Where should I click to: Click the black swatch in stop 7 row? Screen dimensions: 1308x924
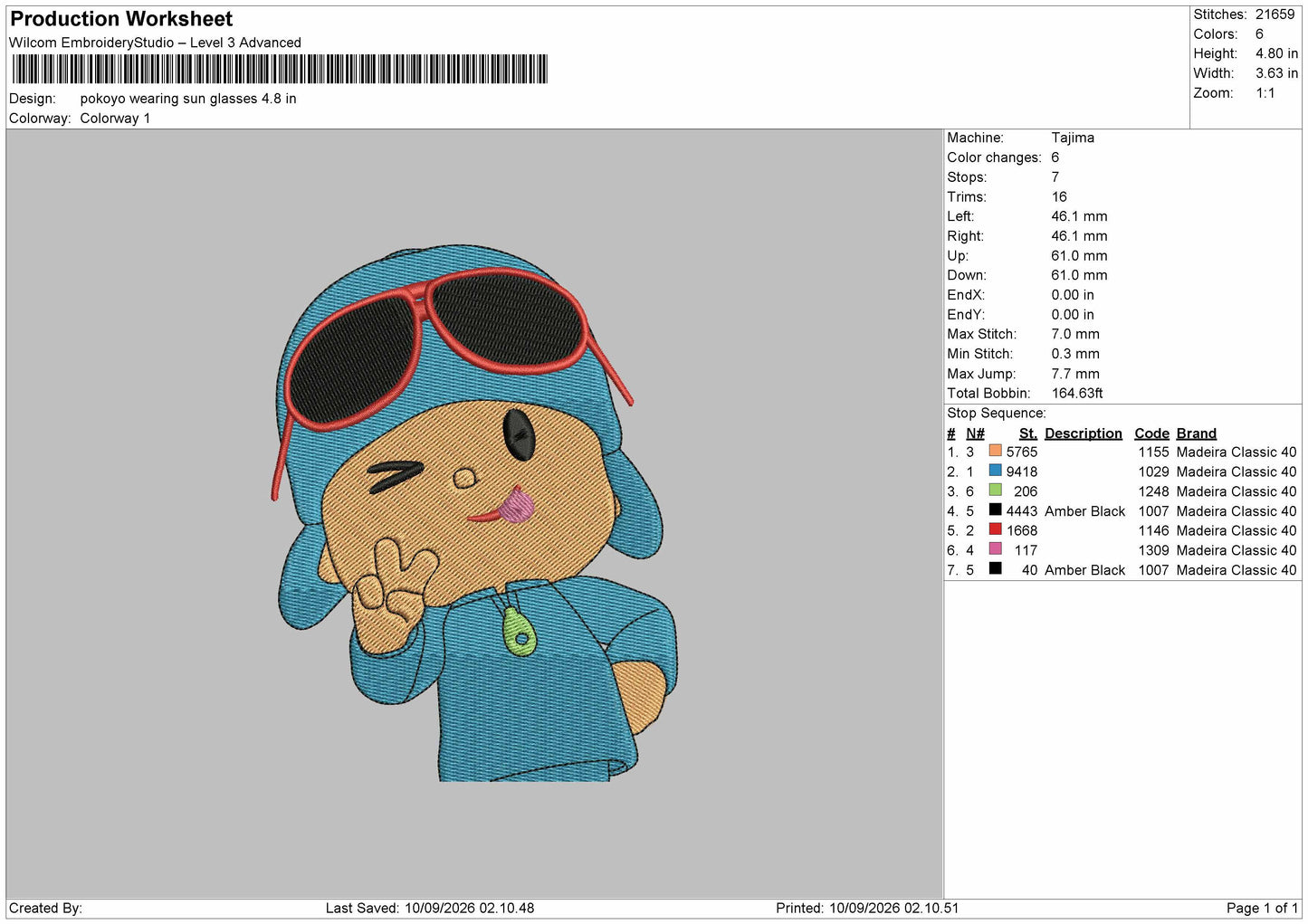[x=995, y=569]
